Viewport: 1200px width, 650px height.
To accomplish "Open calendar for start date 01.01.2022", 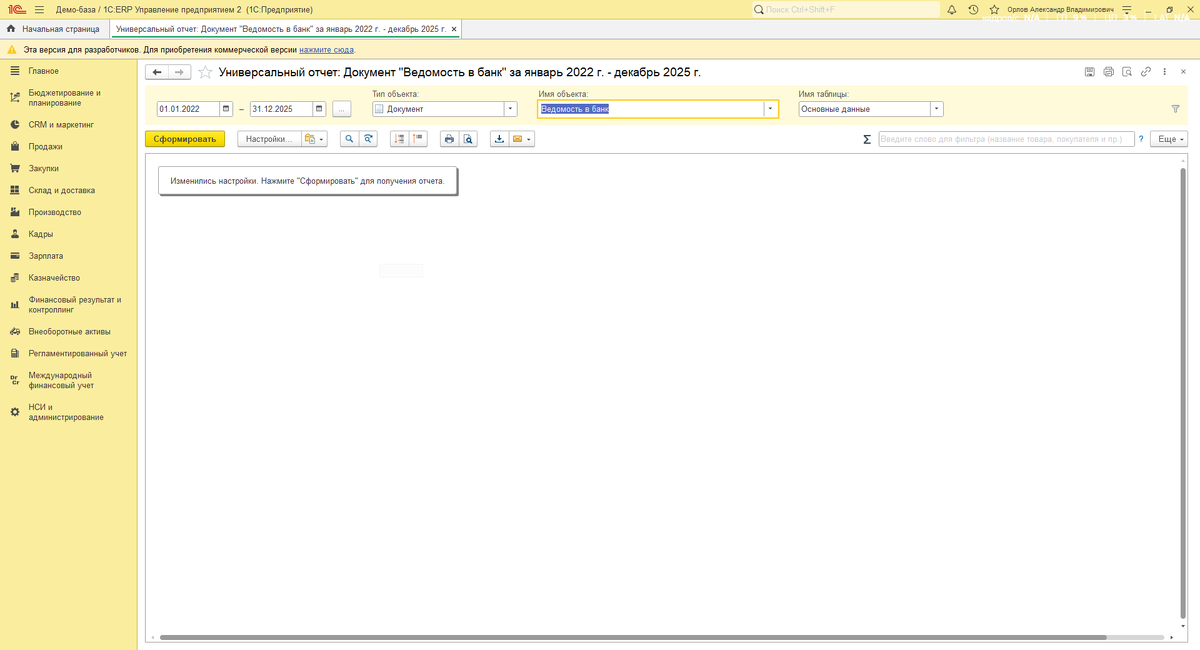I will click(x=226, y=109).
